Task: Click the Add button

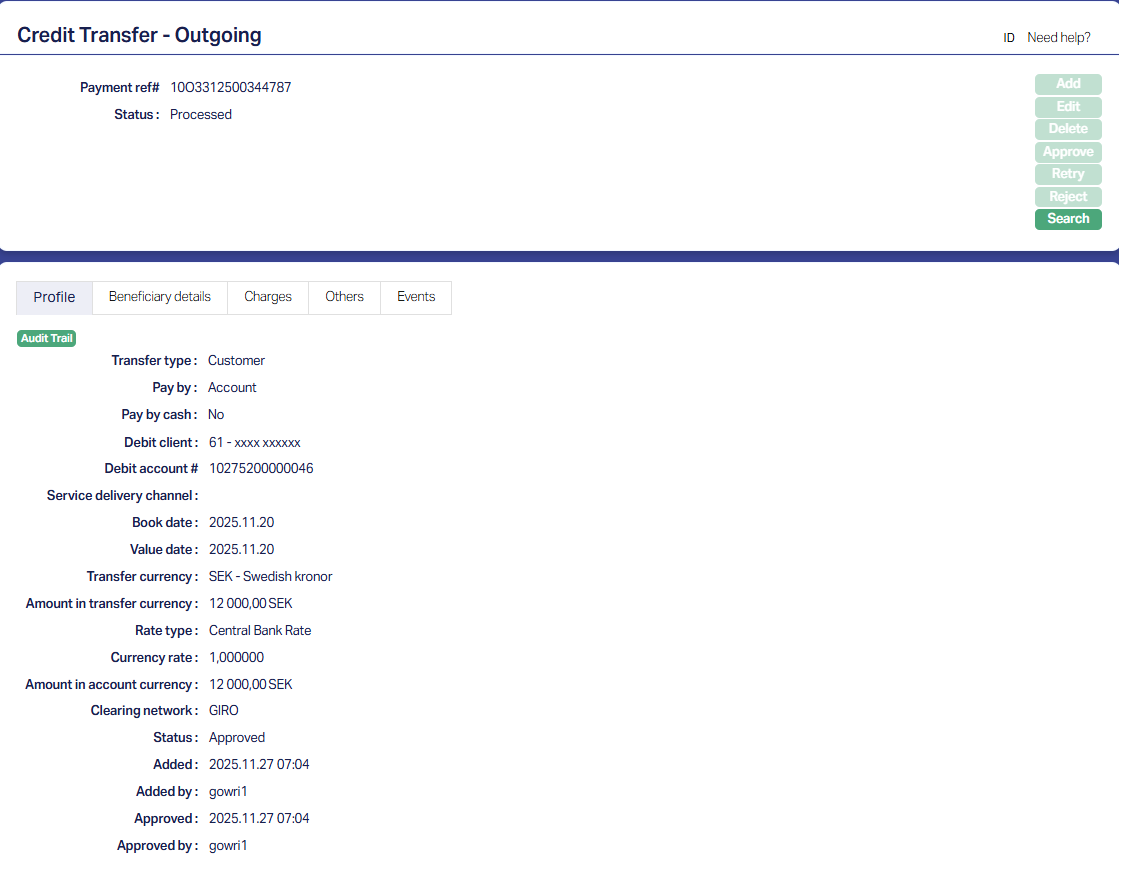Action: pyautogui.click(x=1068, y=84)
